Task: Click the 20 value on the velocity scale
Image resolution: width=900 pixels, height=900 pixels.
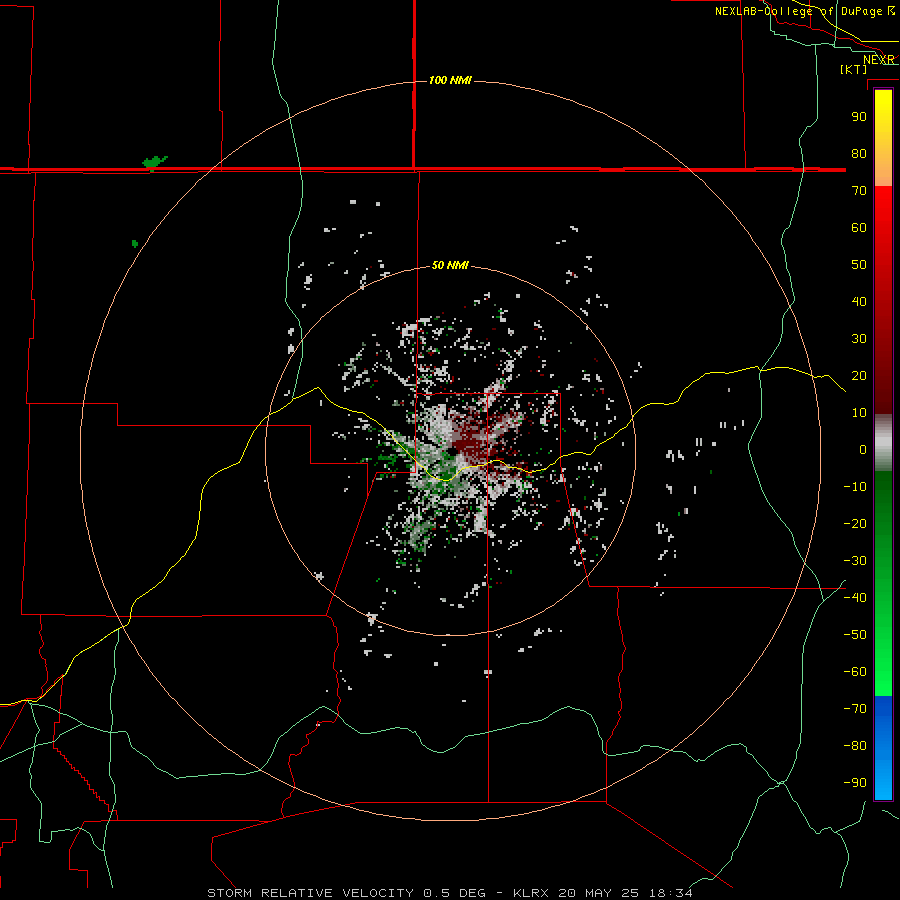Action: tap(859, 376)
